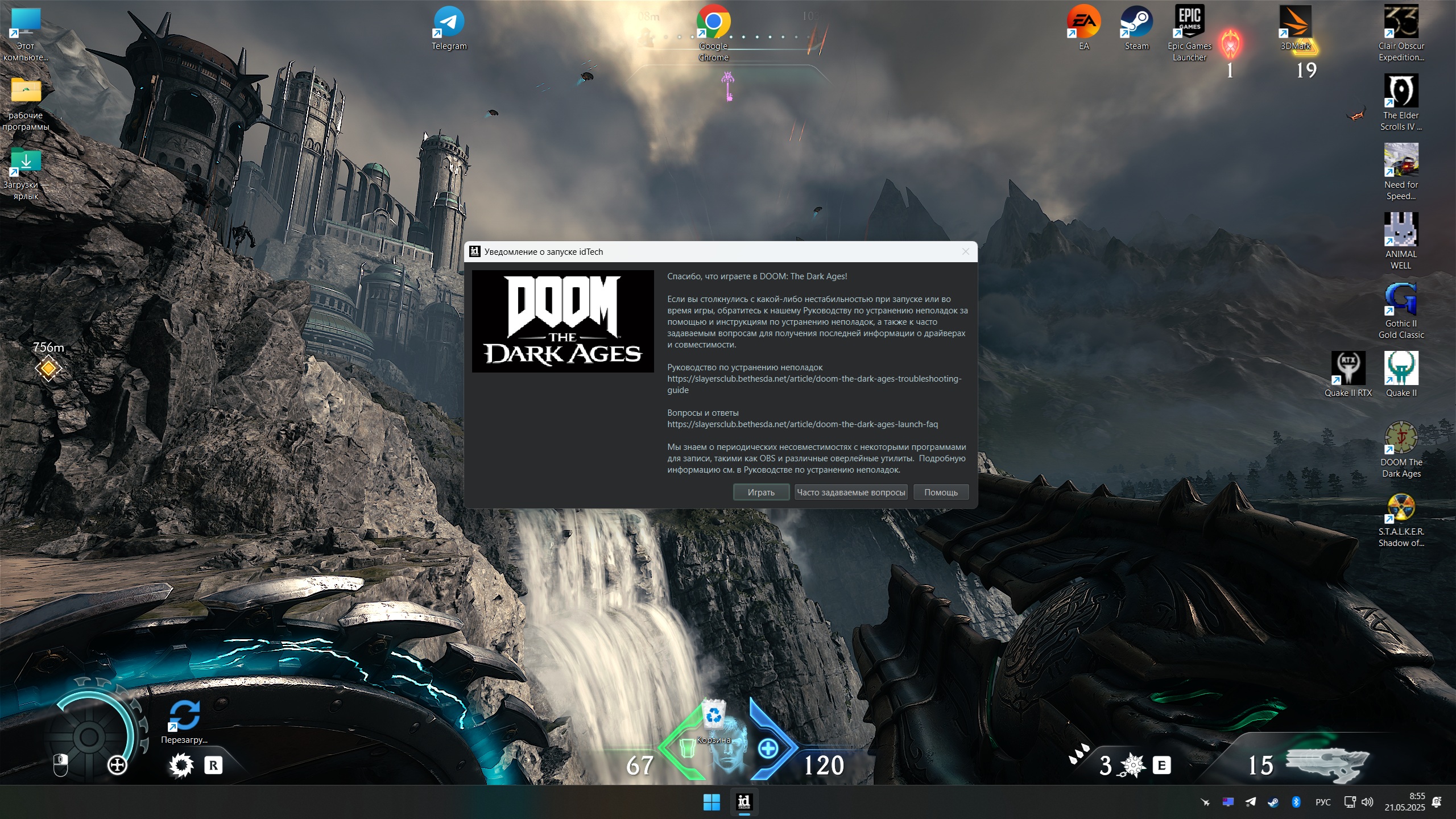
Task: Select the Этот компьютер desktop icon
Action: [26, 34]
